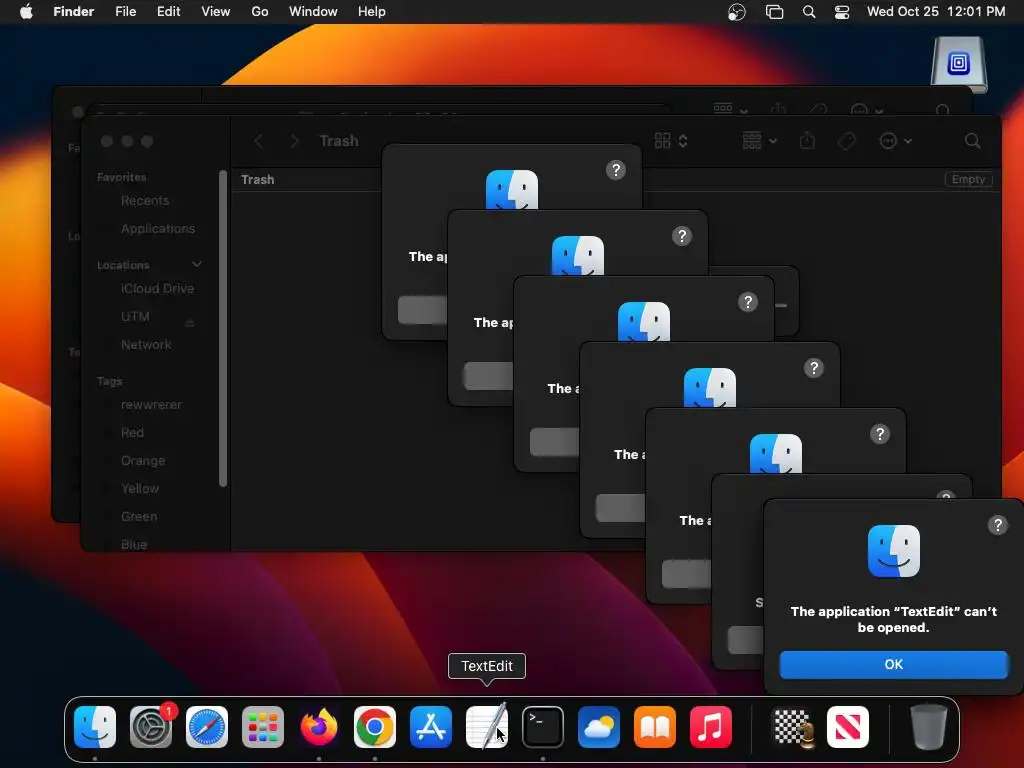Open help in the TextEdit can't be opened dialog
This screenshot has width=1024, height=768.
coord(997,525)
